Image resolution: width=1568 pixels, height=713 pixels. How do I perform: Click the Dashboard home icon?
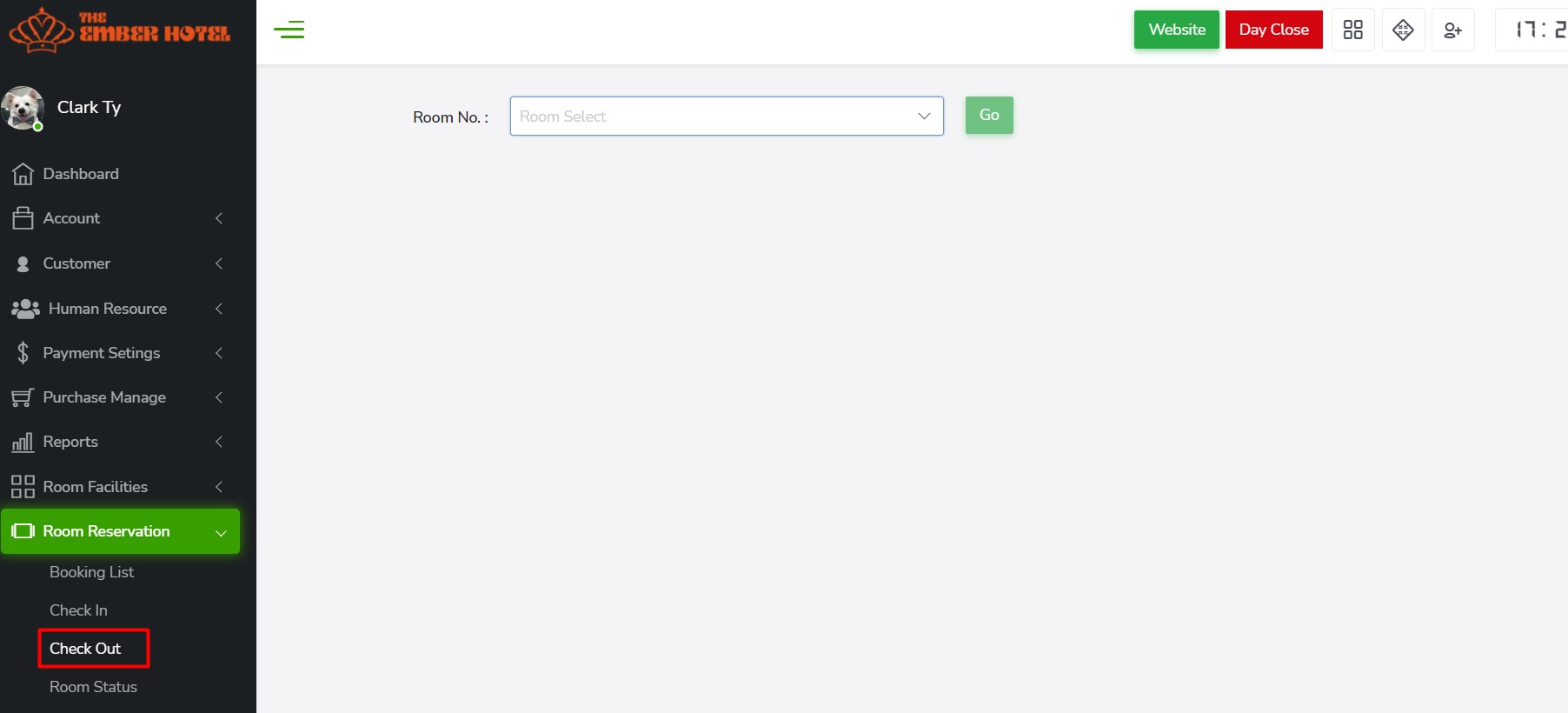(23, 174)
